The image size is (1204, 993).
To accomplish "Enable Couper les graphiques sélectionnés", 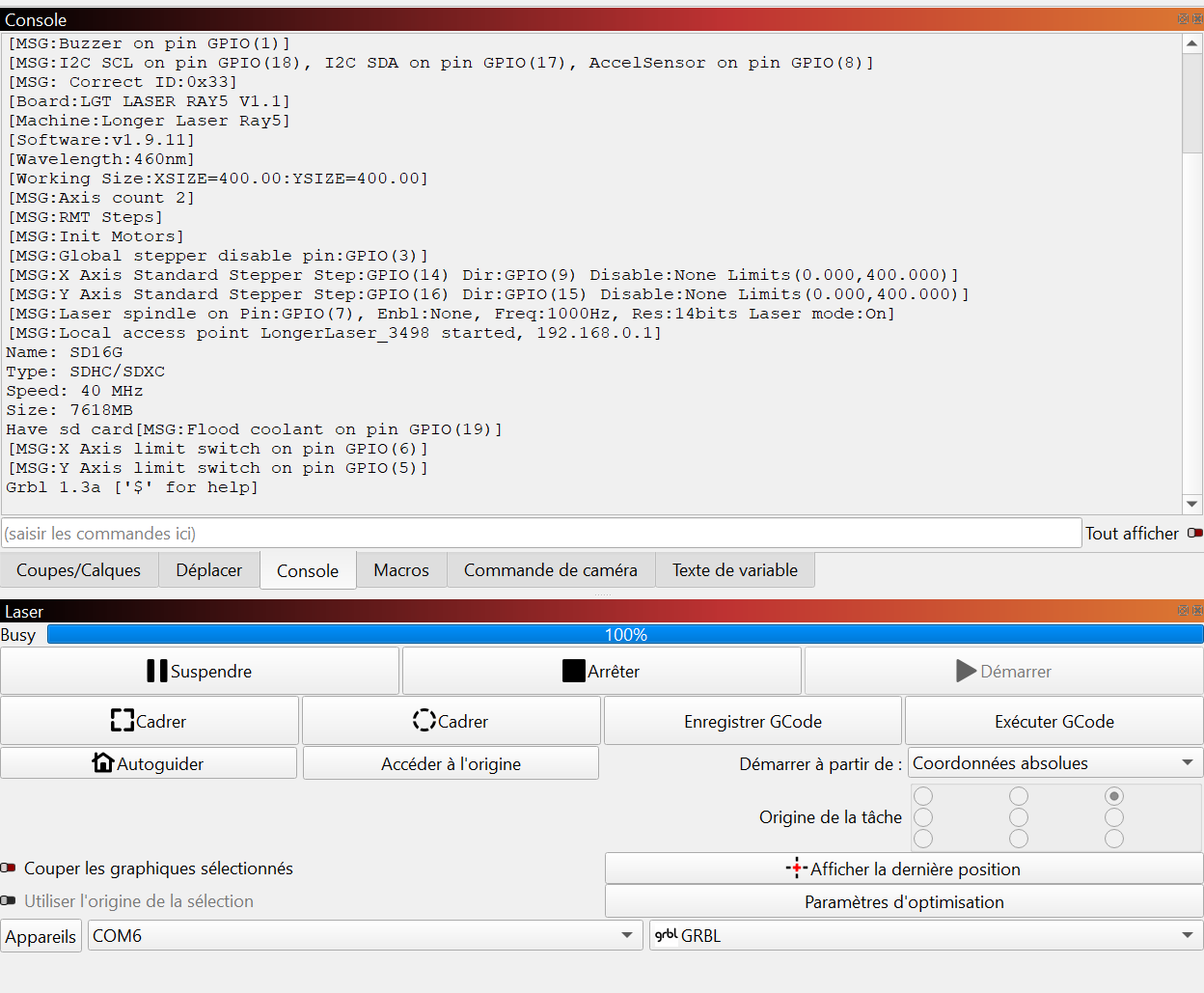I will point(9,869).
